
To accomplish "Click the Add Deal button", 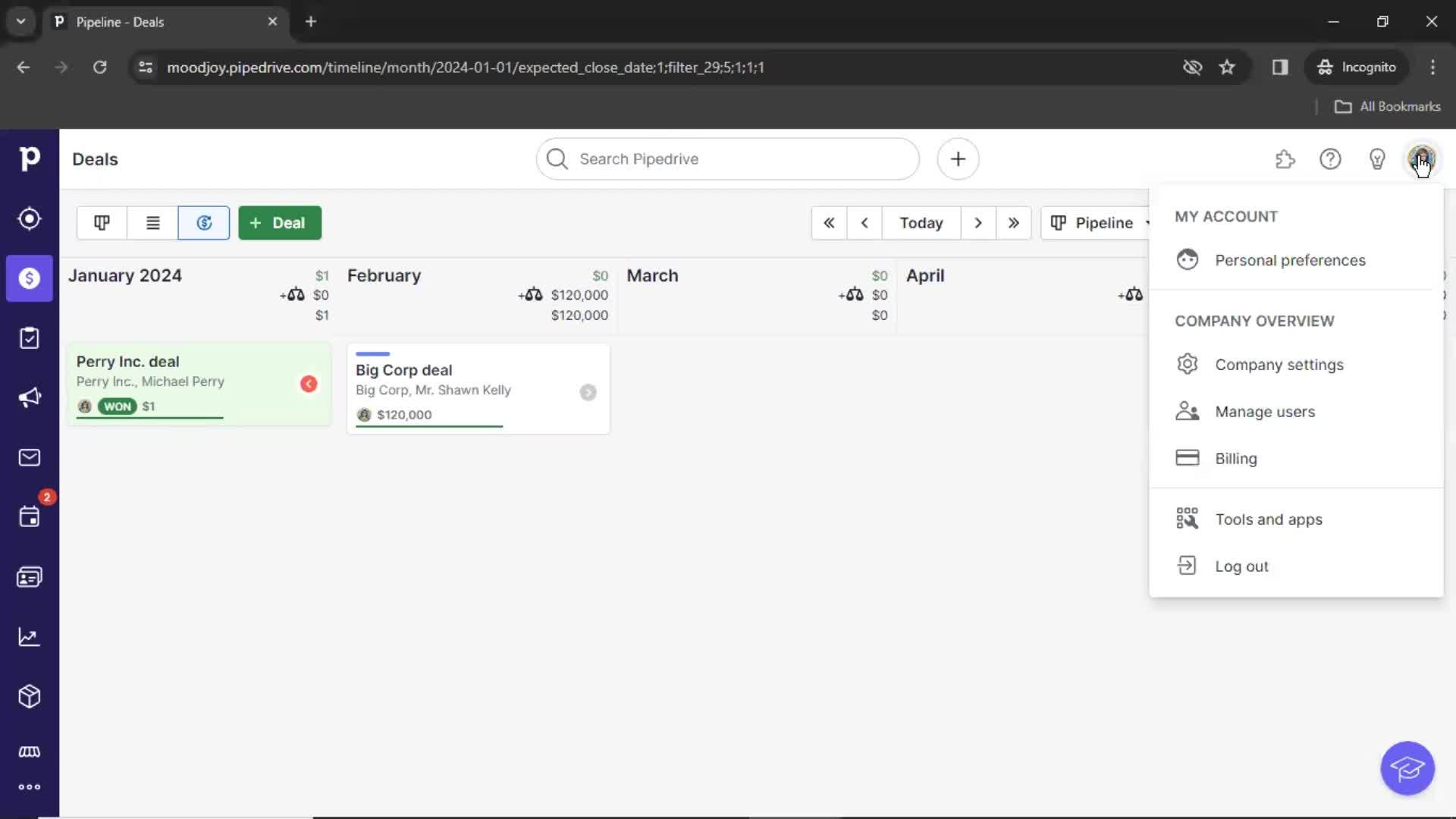I will point(279,222).
